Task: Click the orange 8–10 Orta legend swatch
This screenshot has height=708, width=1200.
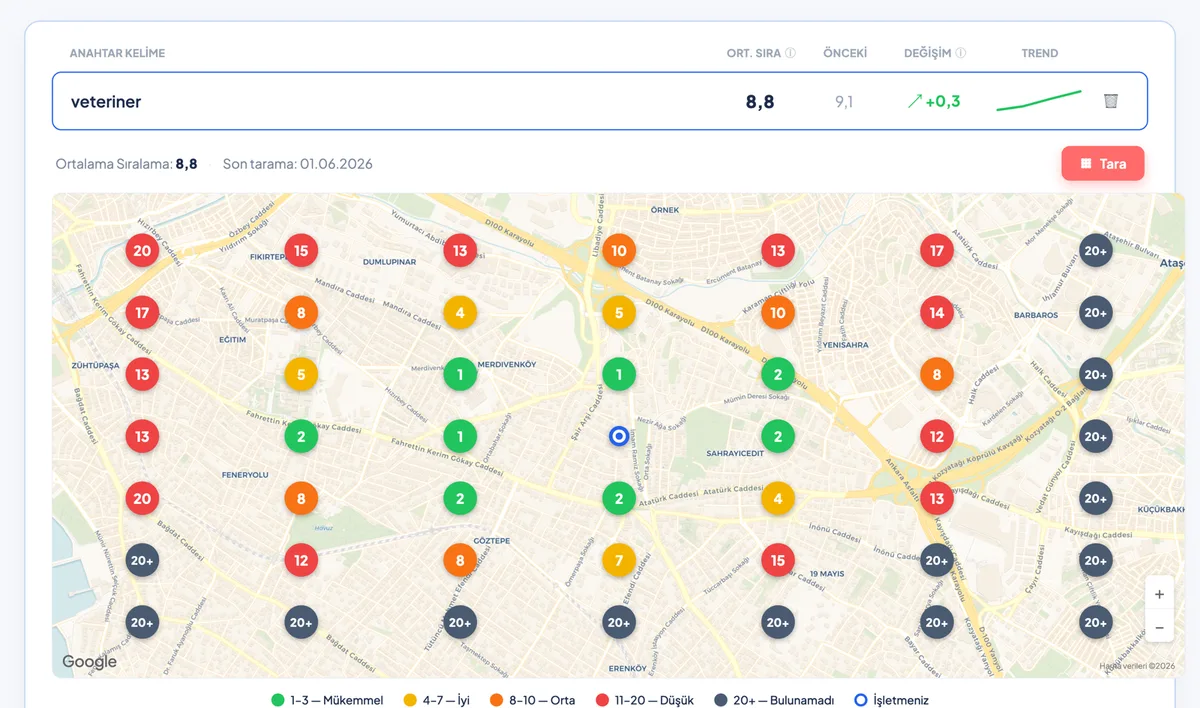Action: tap(496, 700)
